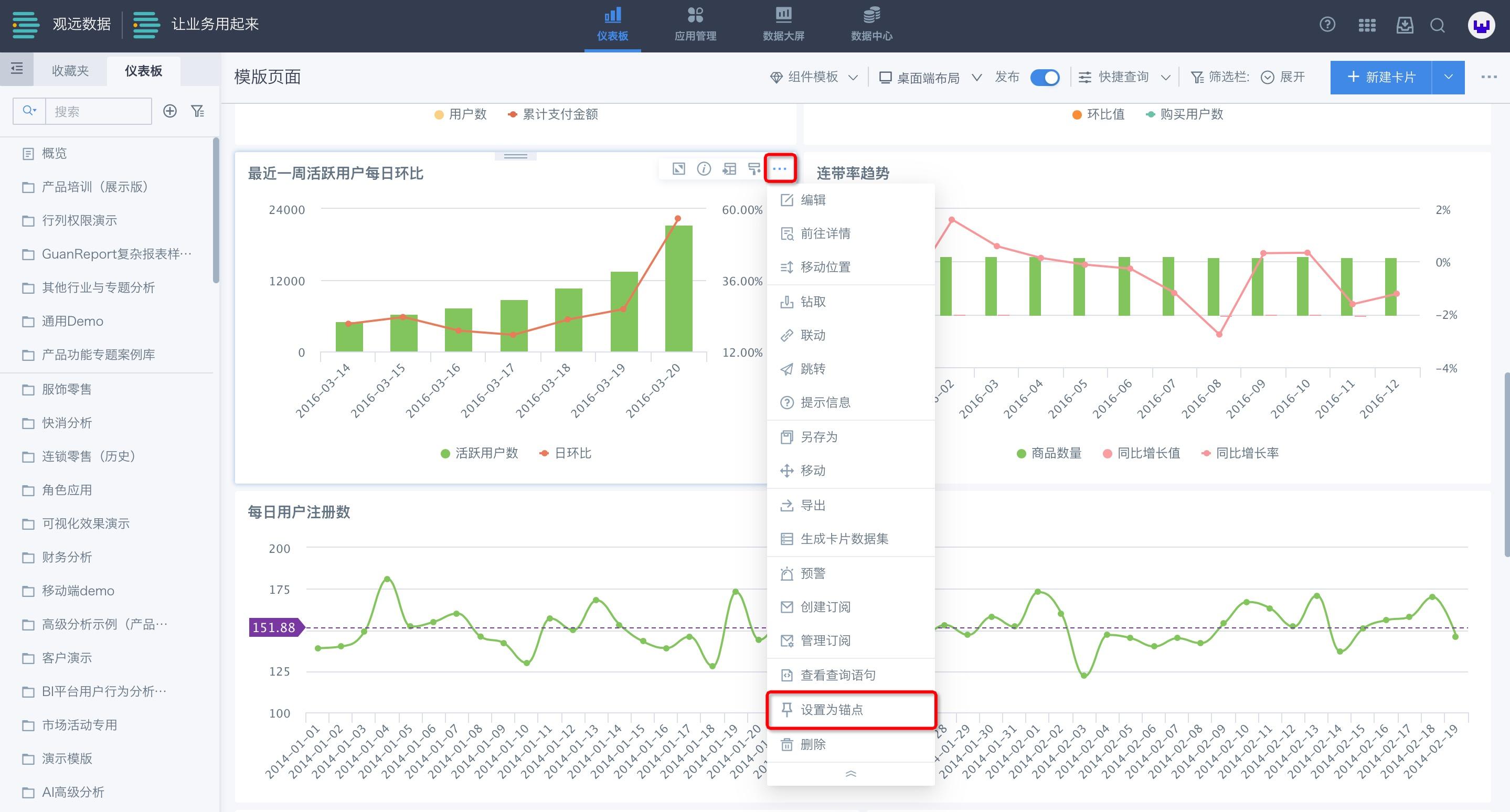1510x812 pixels.
Task: Choose 设置为锚点 in the card menu
Action: point(850,710)
